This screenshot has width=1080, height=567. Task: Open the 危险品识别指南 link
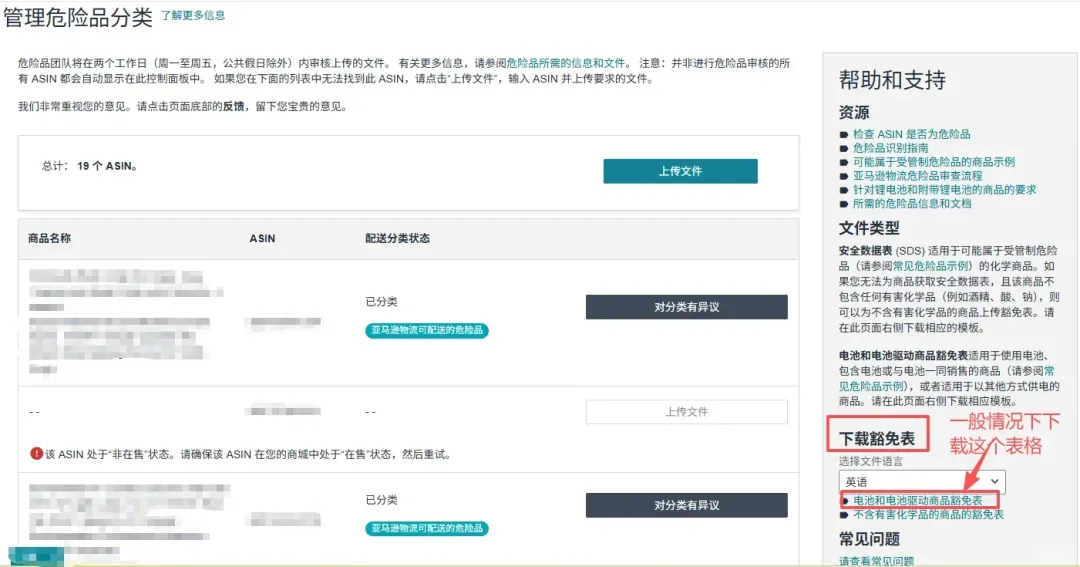coord(891,148)
